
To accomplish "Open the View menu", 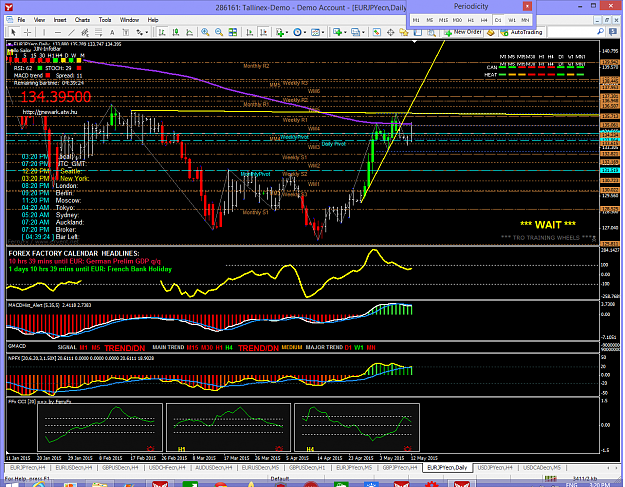I will [39, 20].
